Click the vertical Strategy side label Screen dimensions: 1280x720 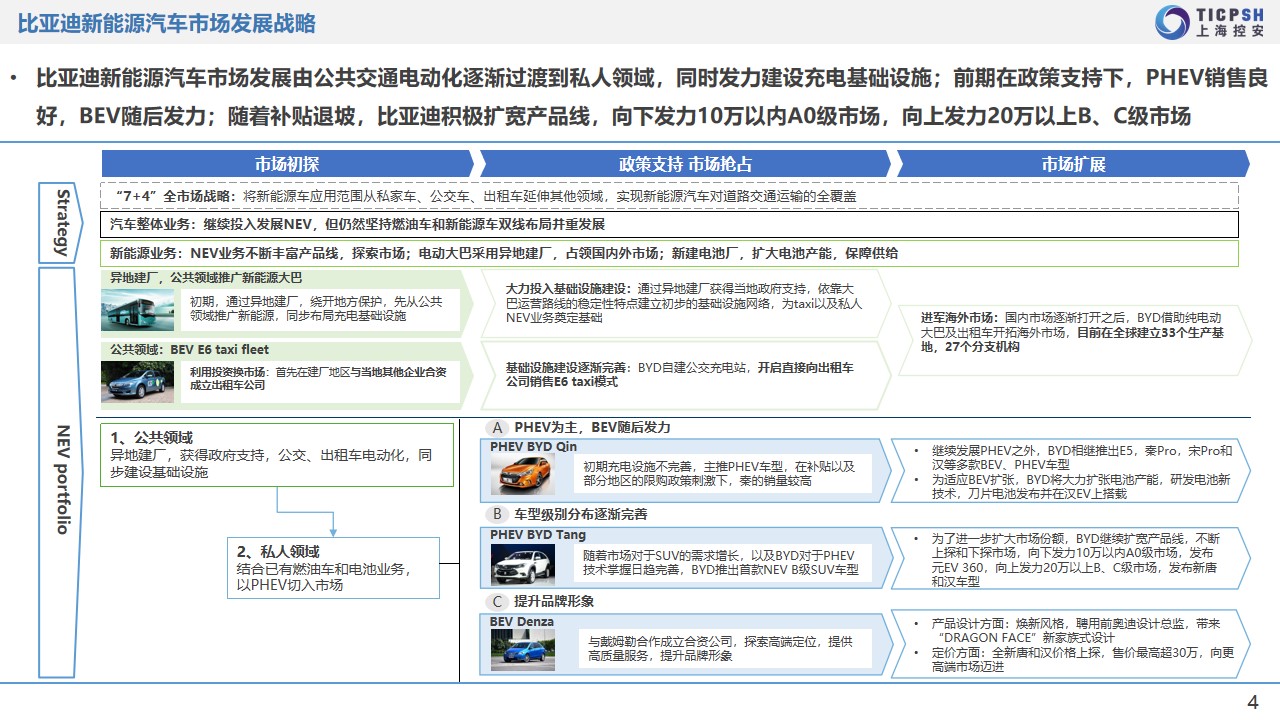(x=63, y=222)
